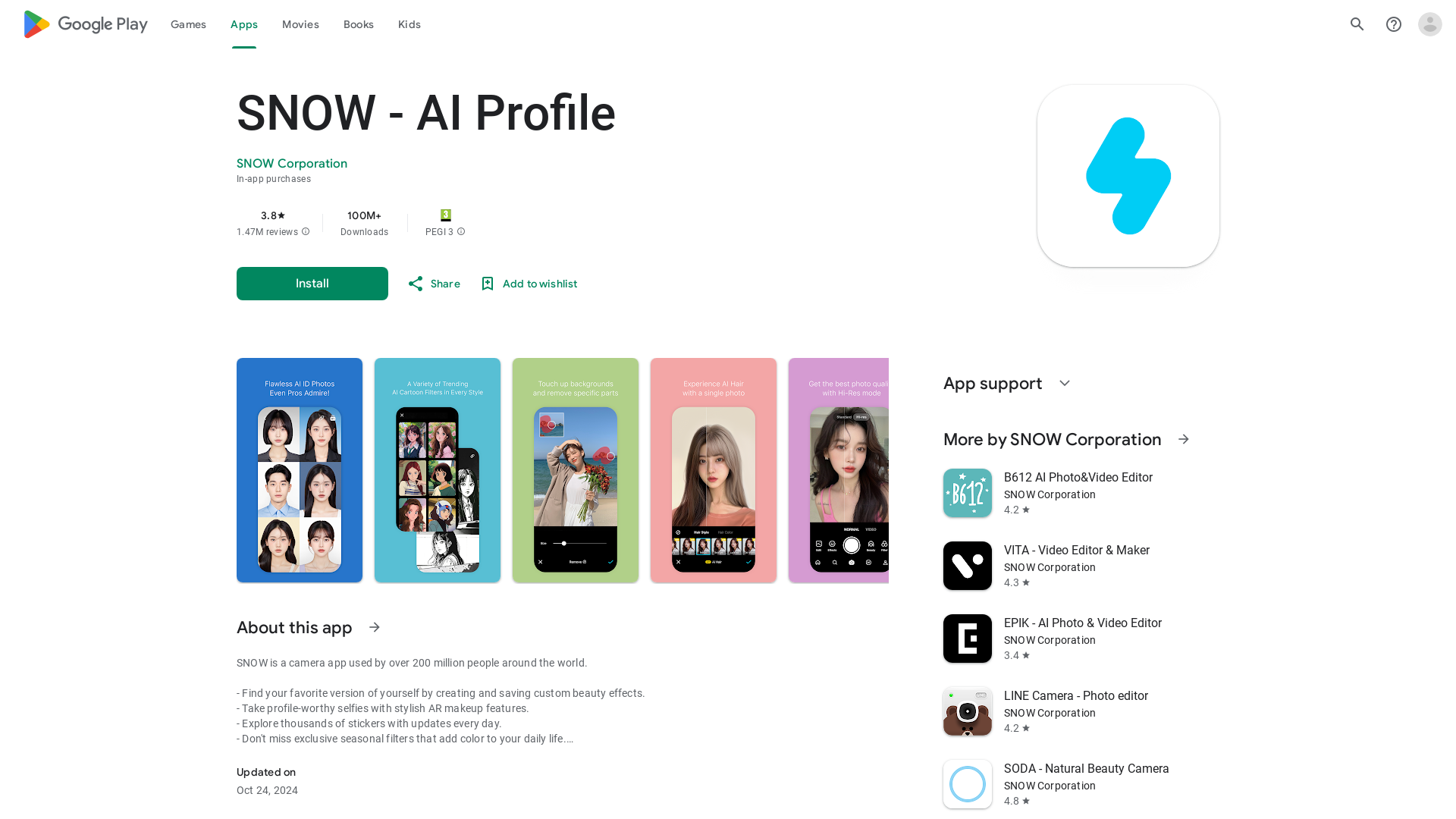
Task: Click the info icon next to PEGI 3
Action: pyautogui.click(x=461, y=232)
